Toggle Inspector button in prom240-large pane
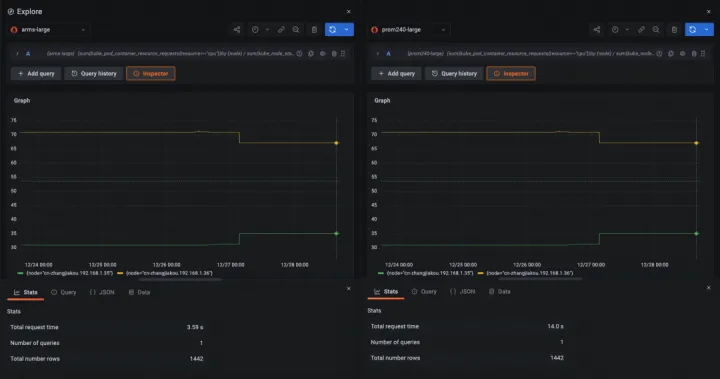 [511, 74]
